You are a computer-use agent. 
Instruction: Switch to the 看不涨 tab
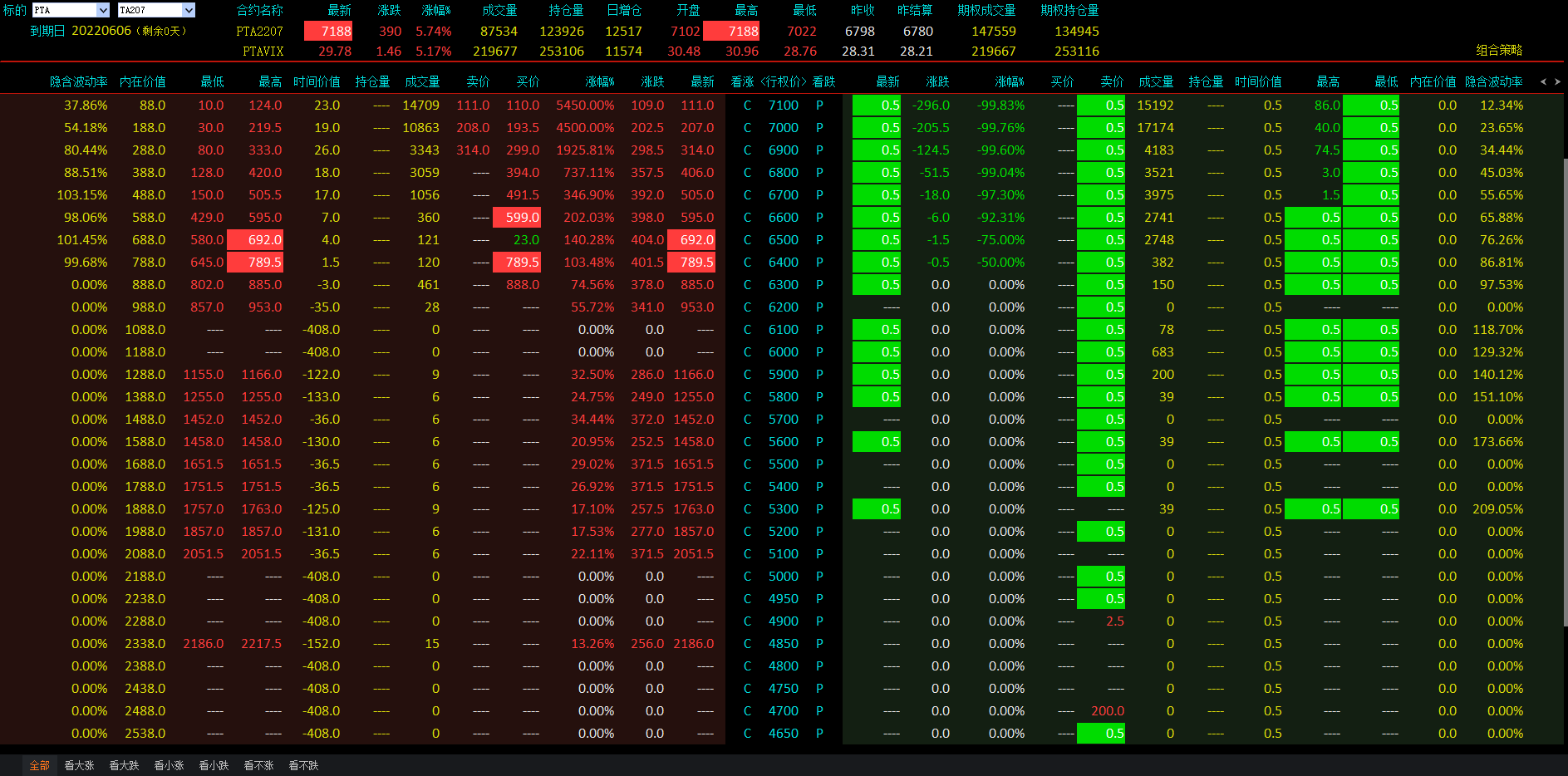258,765
